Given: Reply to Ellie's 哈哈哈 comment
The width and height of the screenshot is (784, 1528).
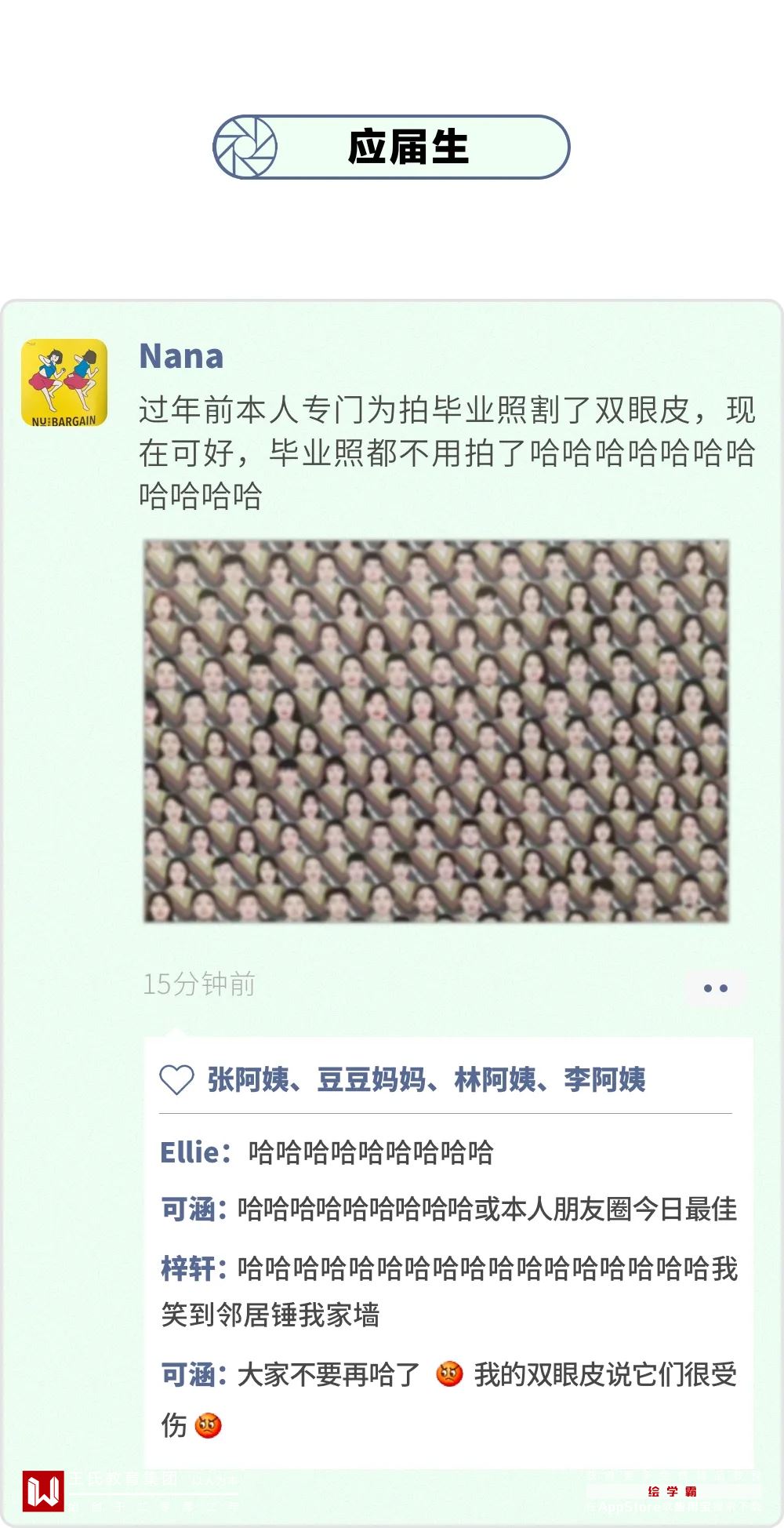Looking at the screenshot, I should click(371, 1152).
